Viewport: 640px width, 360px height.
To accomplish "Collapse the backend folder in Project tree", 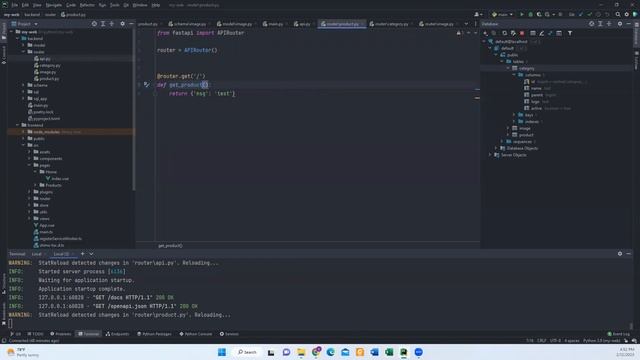I will 18,38.
